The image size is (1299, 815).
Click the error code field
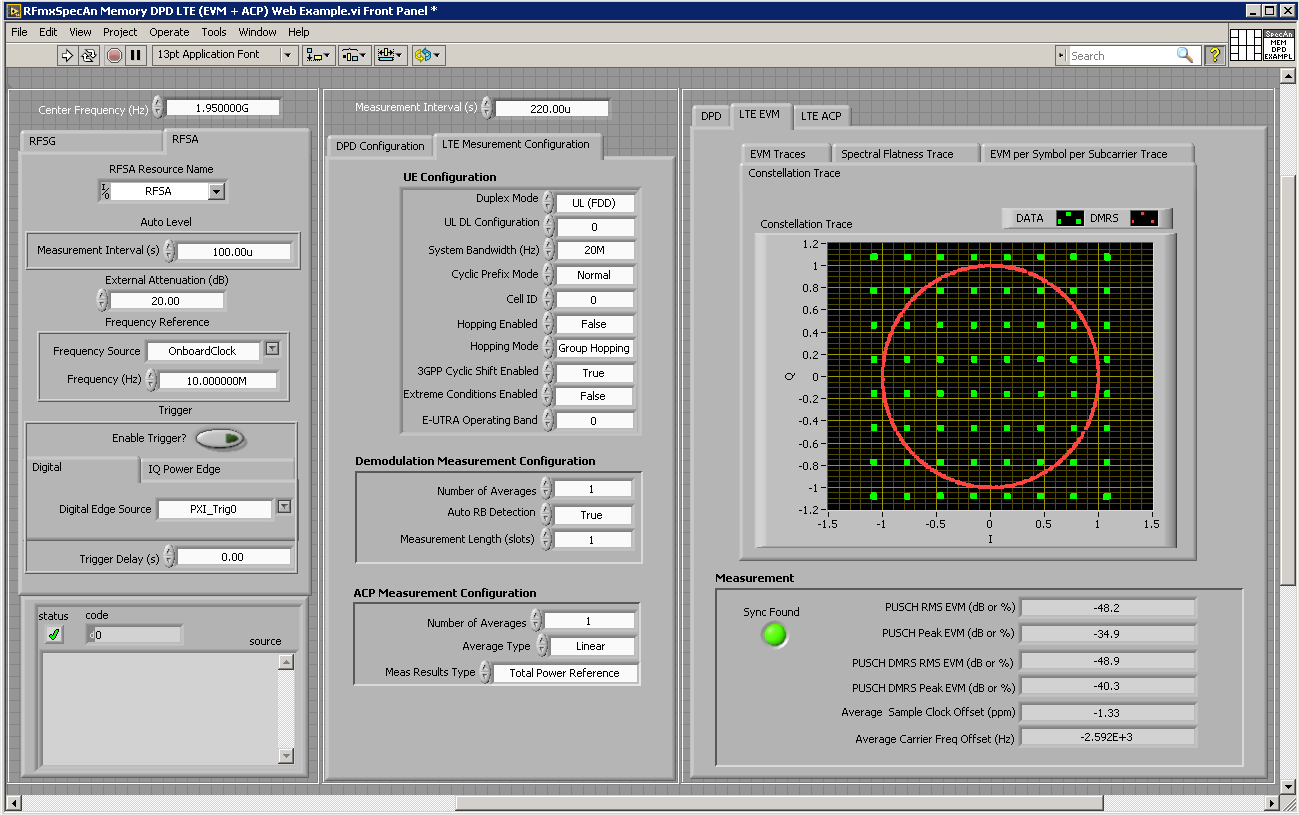pyautogui.click(x=134, y=634)
